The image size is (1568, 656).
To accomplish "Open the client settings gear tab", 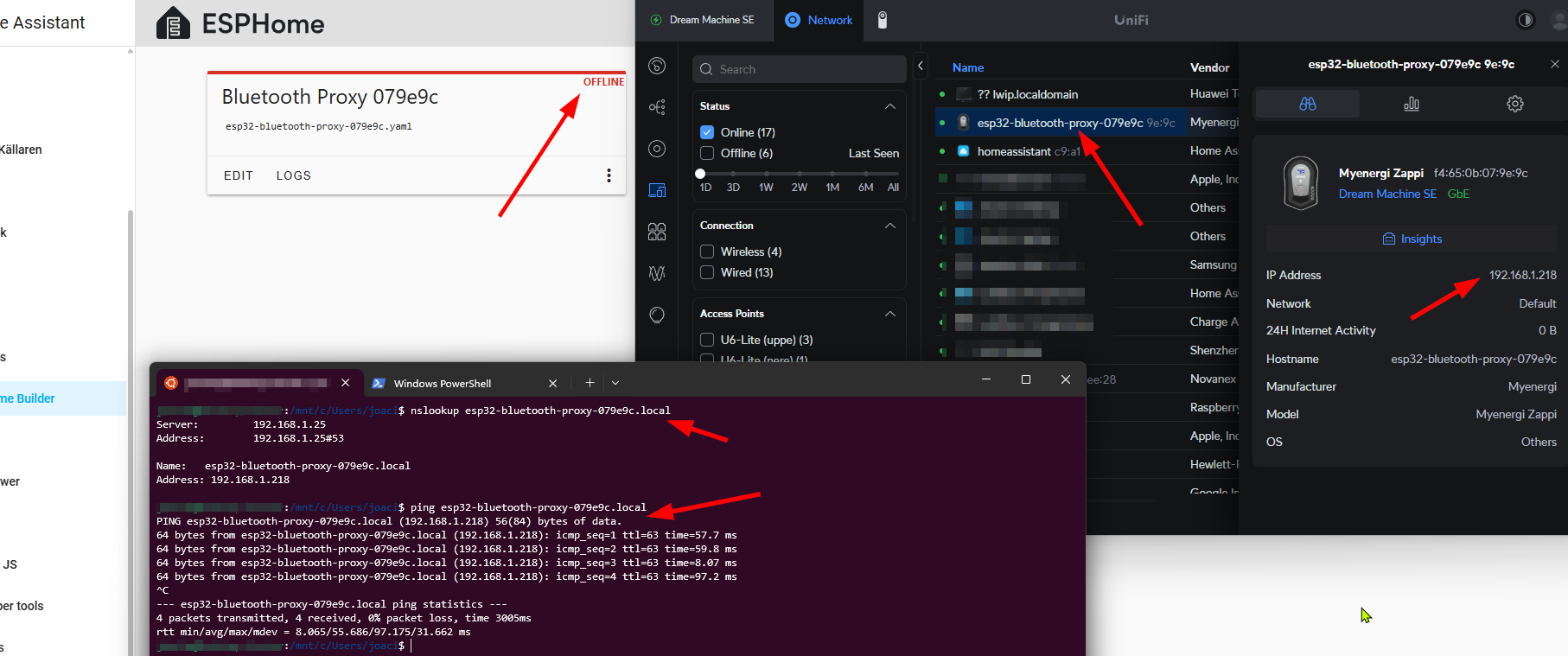I will click(x=1515, y=104).
